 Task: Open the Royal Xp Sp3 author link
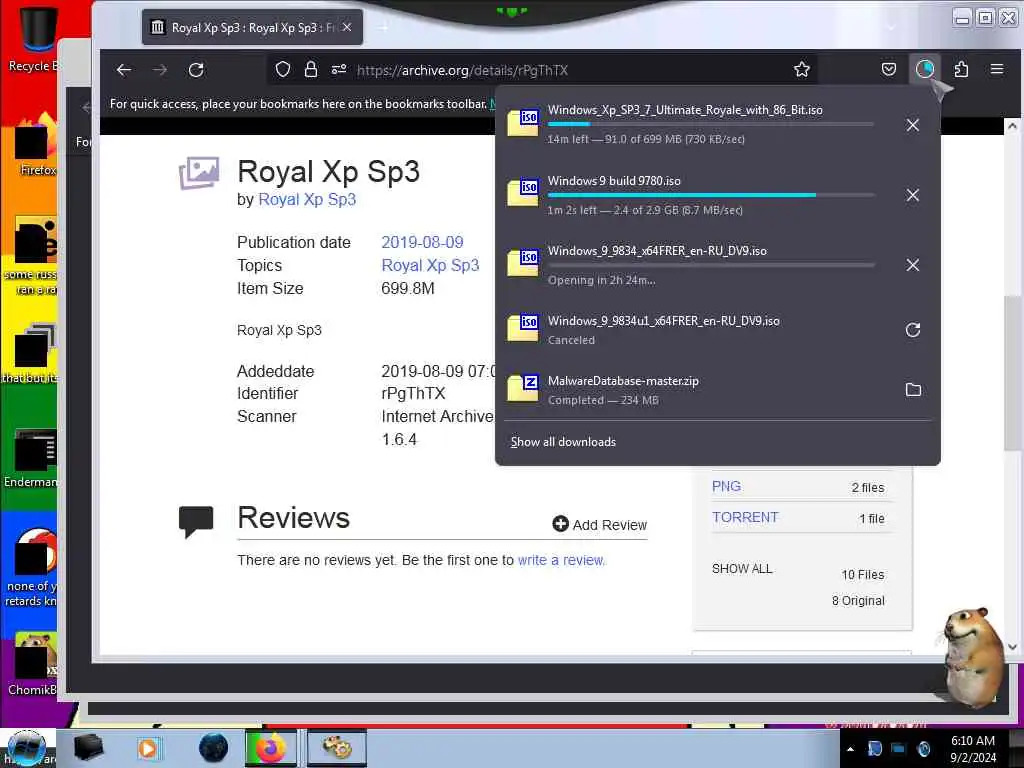tap(307, 199)
